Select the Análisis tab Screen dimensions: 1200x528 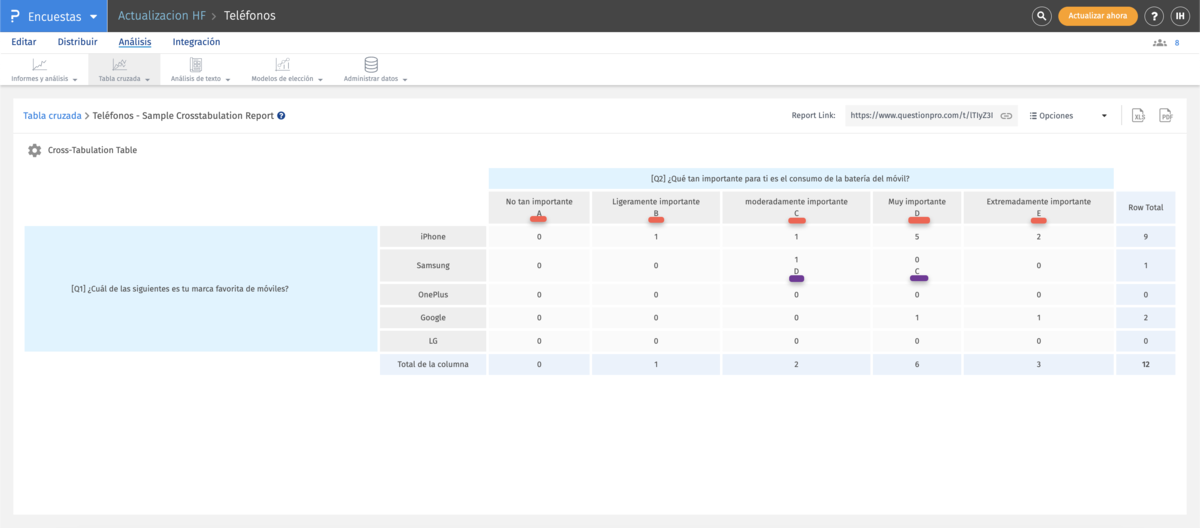coord(134,42)
